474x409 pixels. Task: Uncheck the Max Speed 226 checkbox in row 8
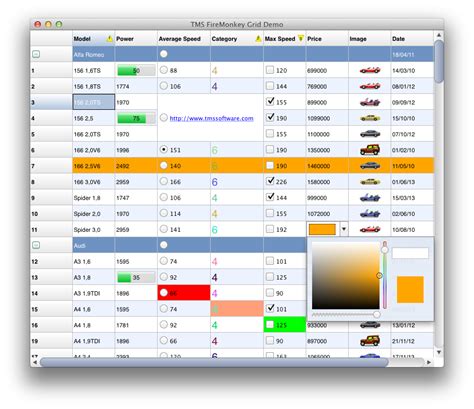point(270,181)
